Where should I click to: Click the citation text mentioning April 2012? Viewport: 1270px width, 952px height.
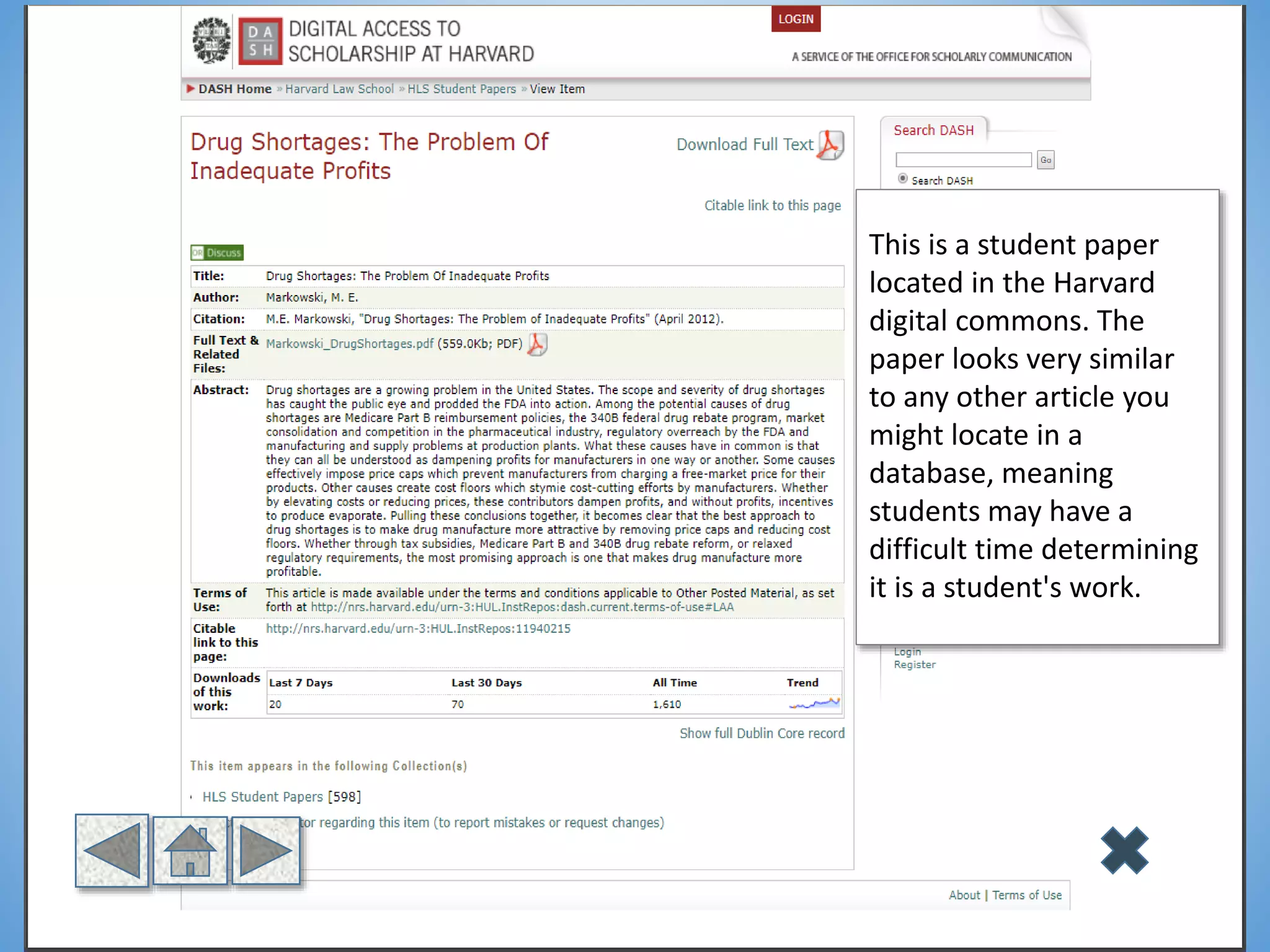pos(495,319)
